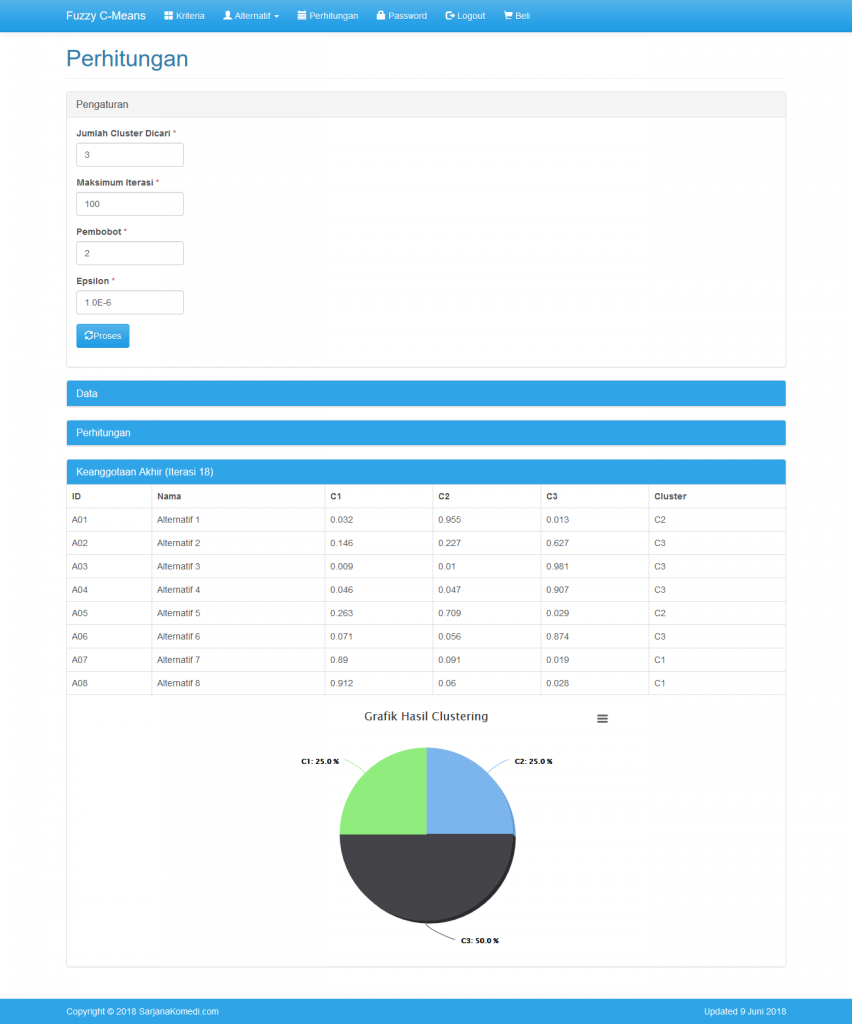Click the dark C3 pie slice

pos(427,878)
